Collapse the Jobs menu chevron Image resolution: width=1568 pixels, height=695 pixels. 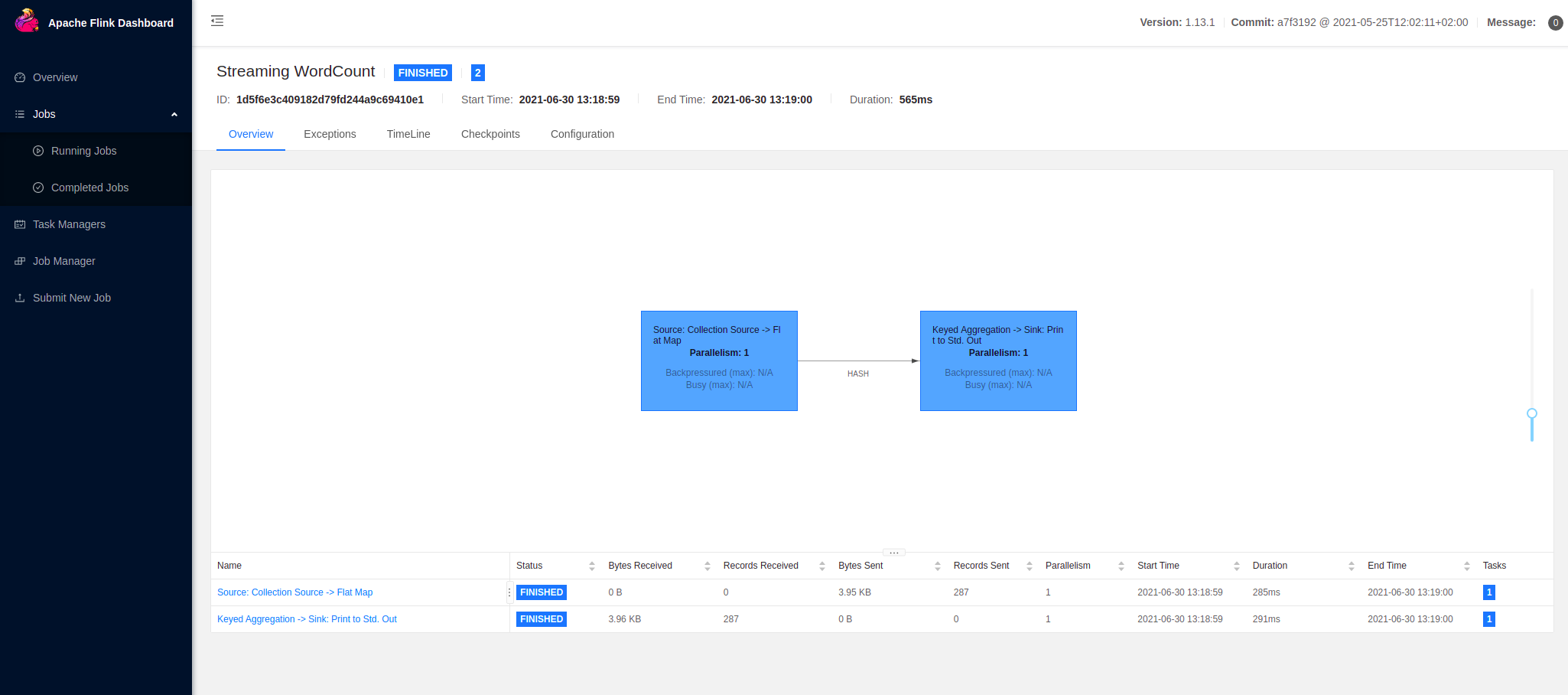(x=174, y=113)
